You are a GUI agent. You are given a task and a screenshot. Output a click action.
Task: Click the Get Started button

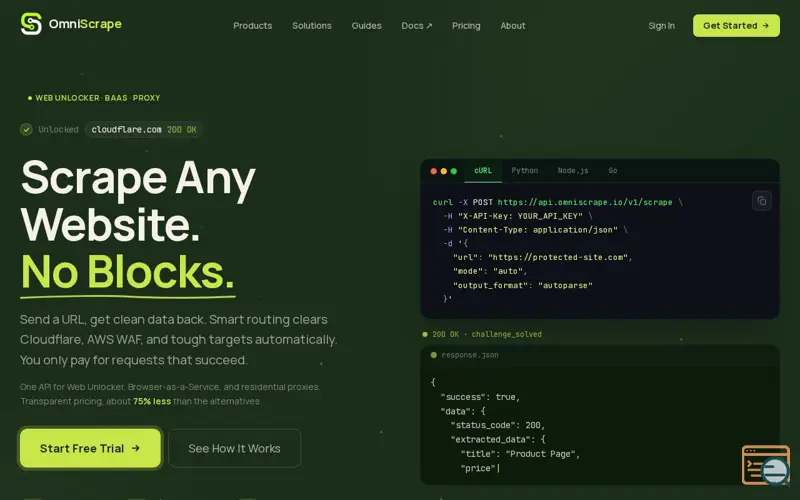point(736,26)
